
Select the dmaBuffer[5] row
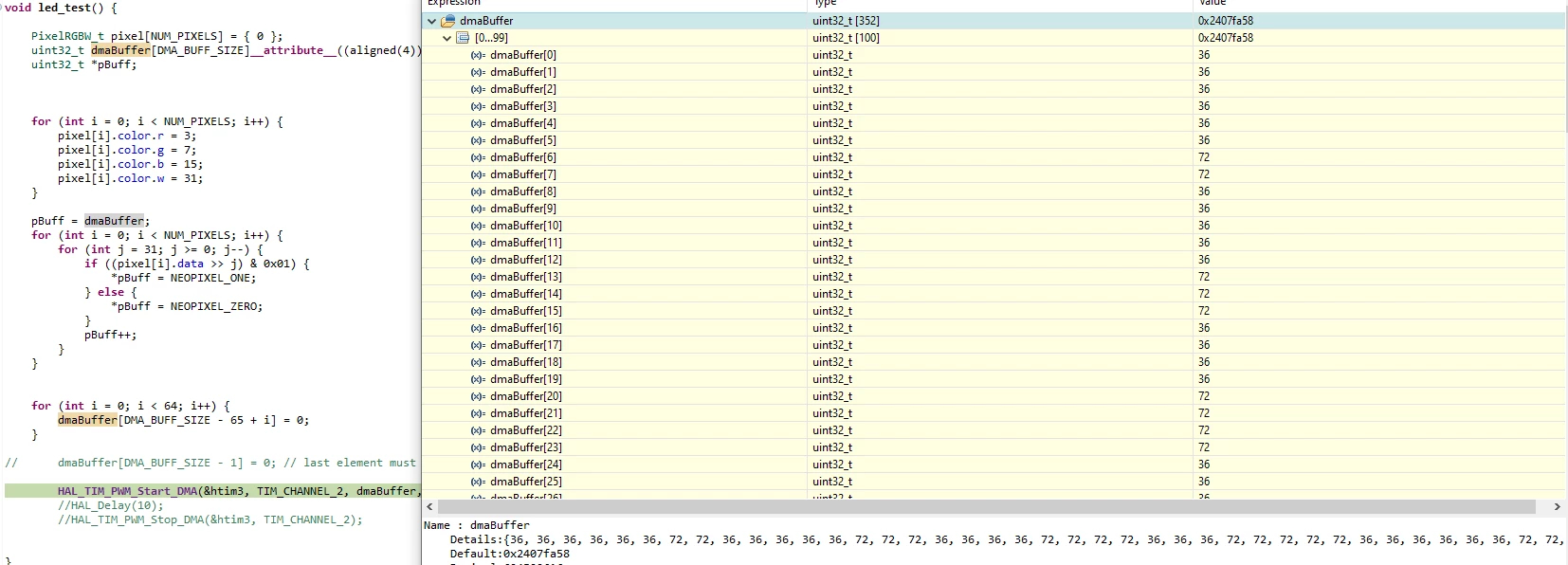(x=994, y=140)
